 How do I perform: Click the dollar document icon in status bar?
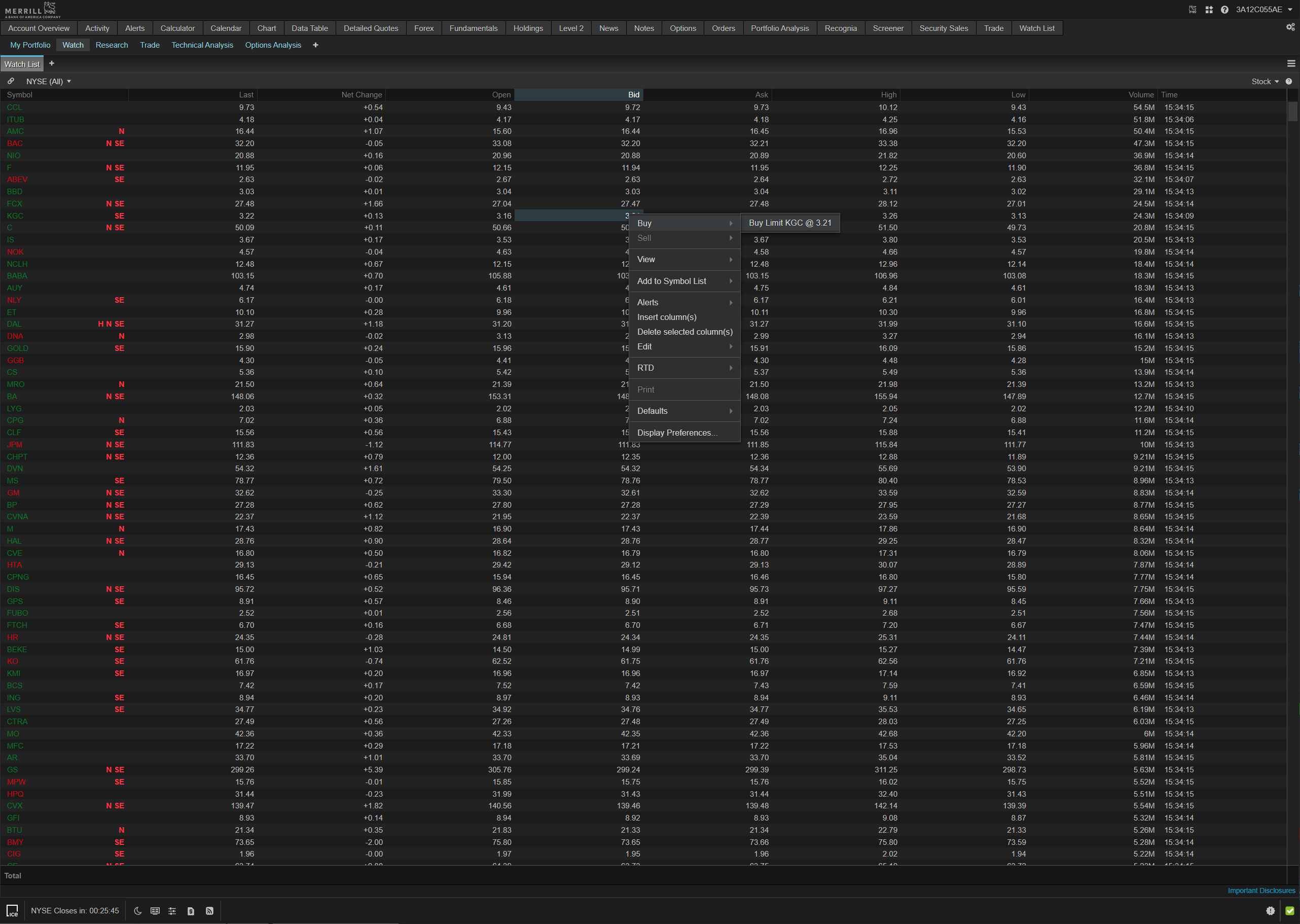coord(191,911)
